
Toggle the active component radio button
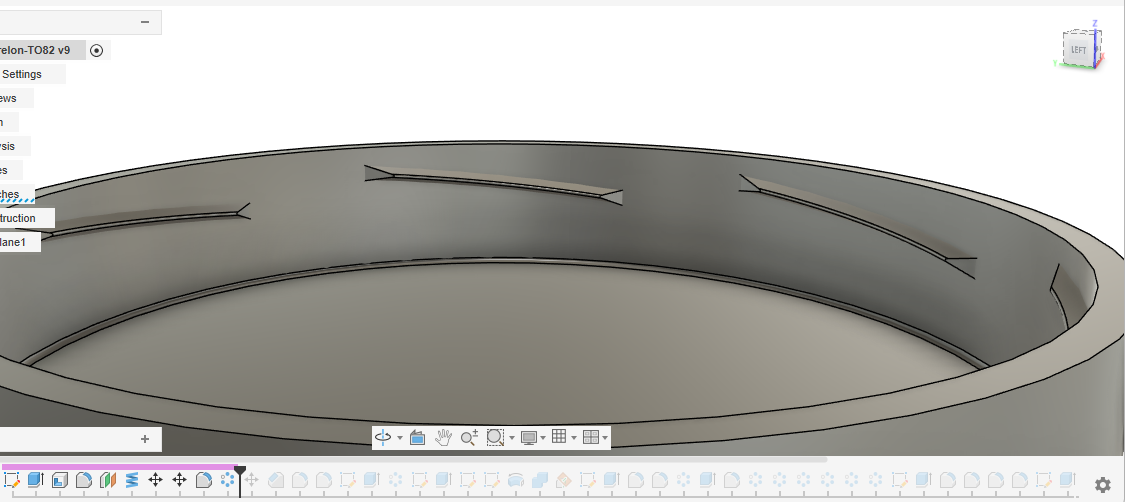pos(97,50)
